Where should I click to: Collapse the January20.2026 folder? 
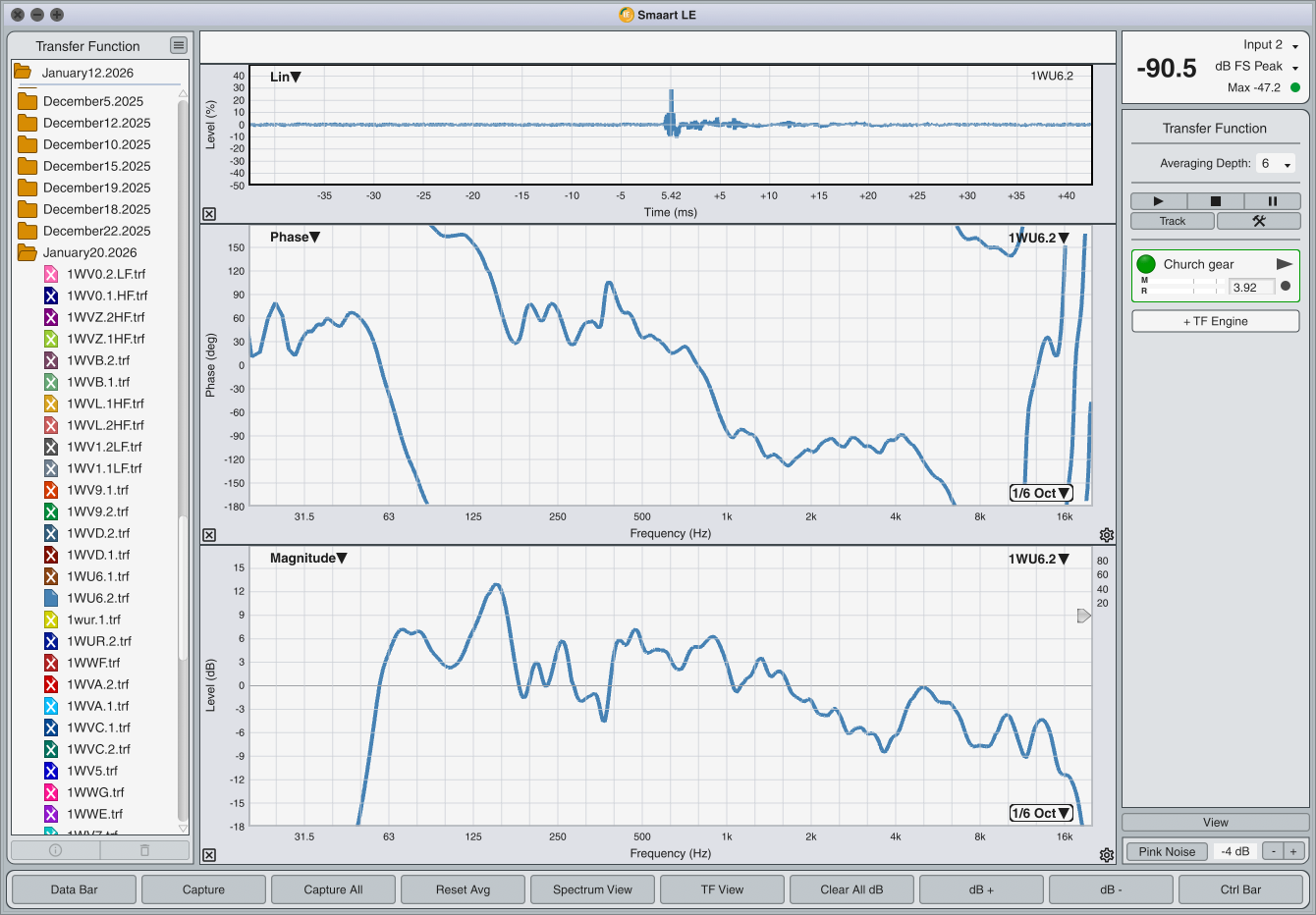(27, 252)
